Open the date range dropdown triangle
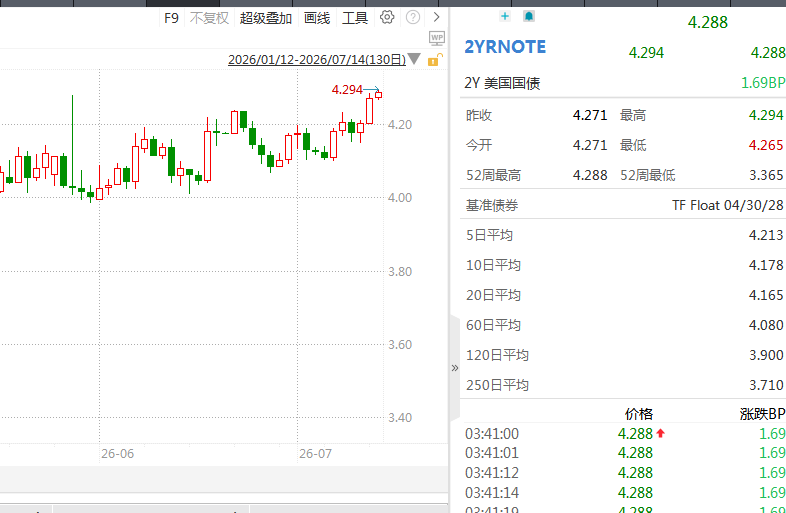This screenshot has height=513, width=786. [414, 59]
